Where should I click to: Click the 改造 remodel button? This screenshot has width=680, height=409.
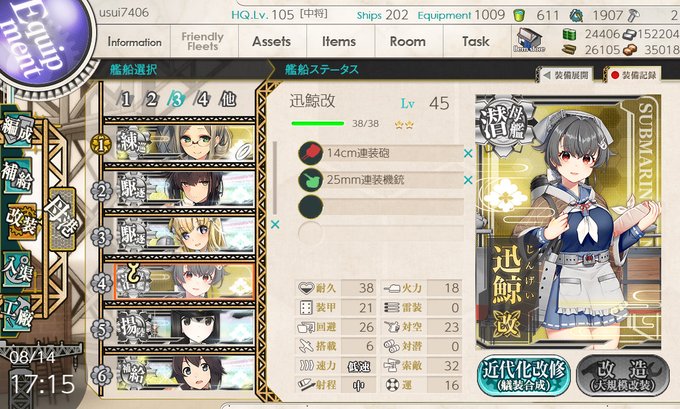pyautogui.click(x=623, y=375)
